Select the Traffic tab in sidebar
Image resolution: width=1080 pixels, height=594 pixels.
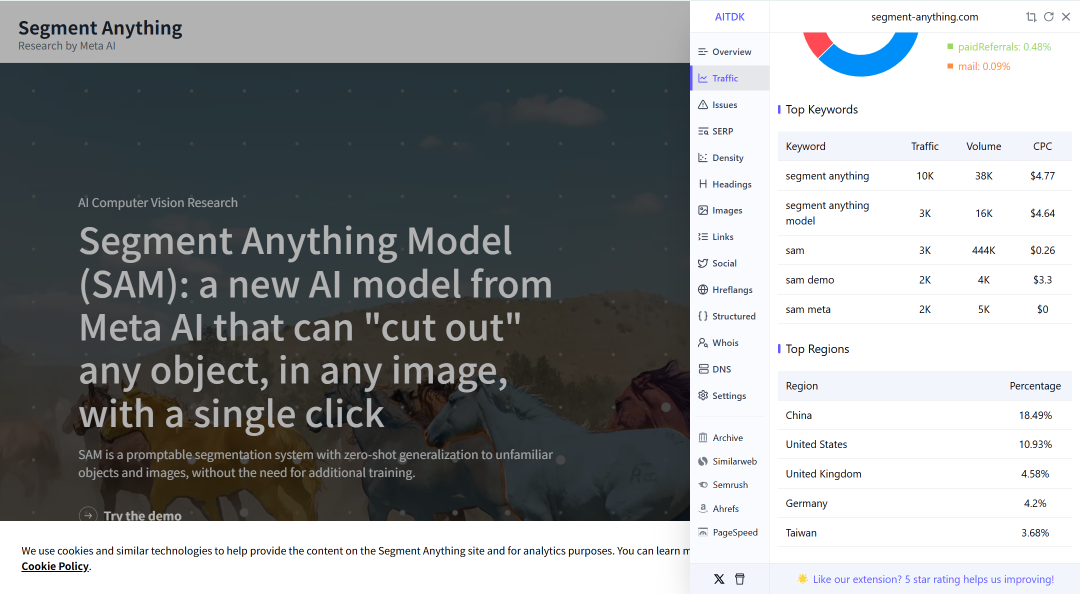tap(729, 78)
